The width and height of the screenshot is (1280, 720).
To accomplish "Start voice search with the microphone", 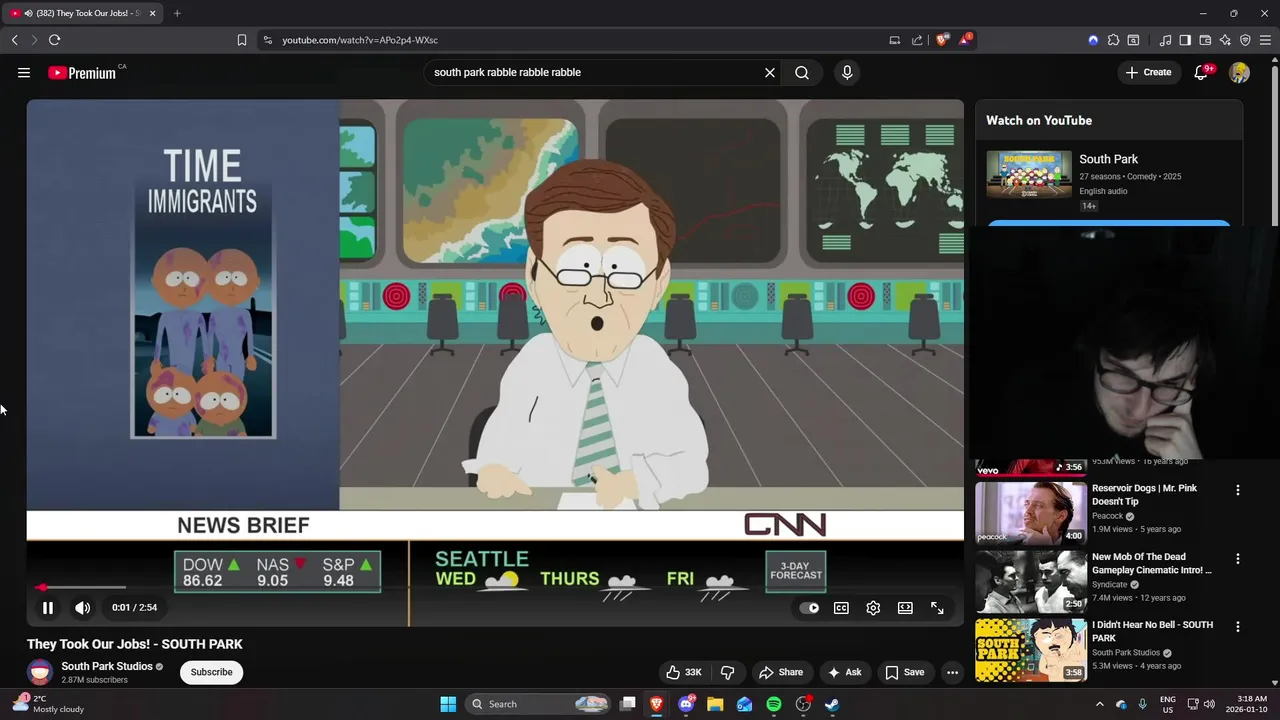I will (x=847, y=72).
